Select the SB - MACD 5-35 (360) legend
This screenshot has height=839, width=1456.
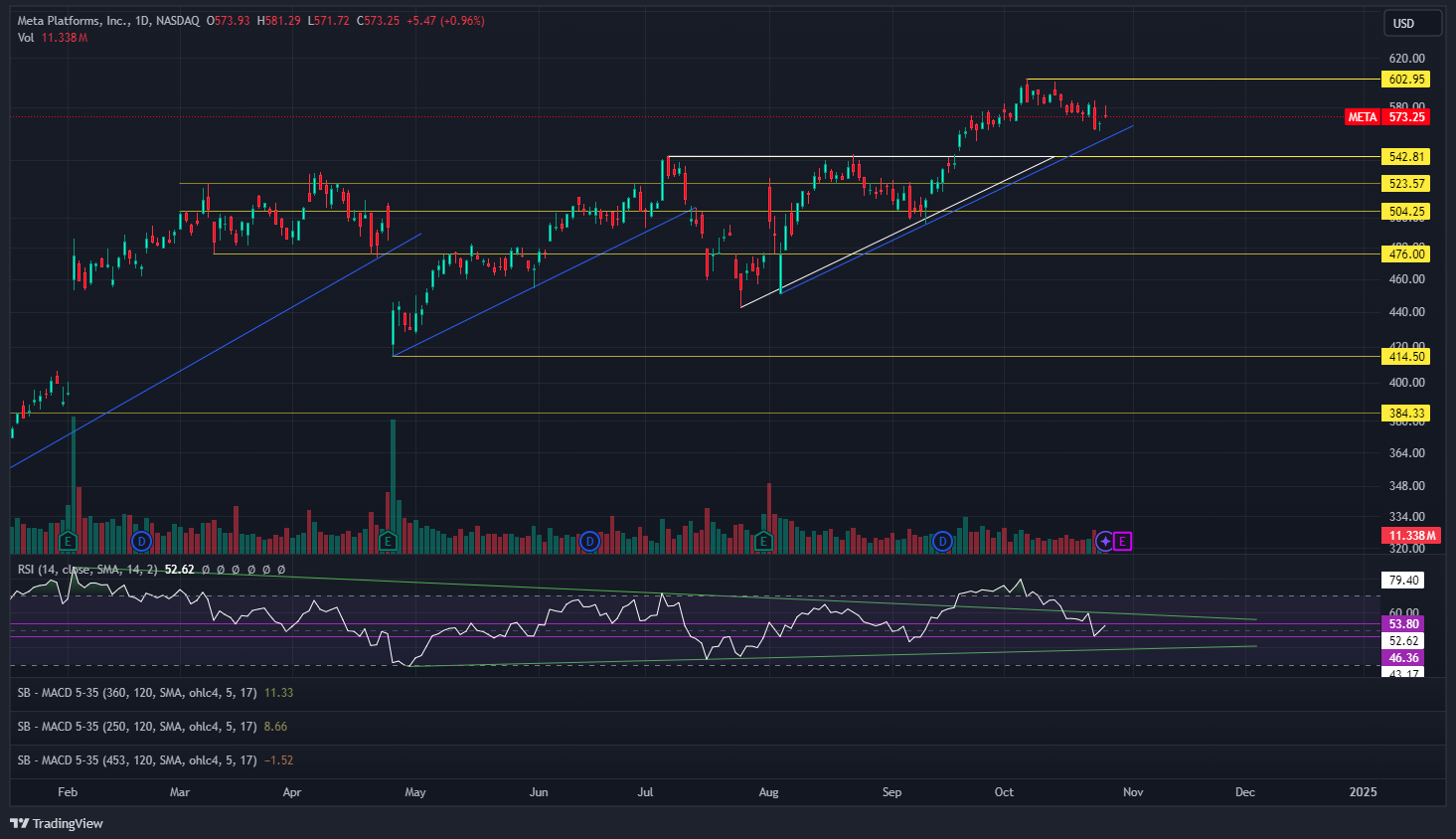click(x=137, y=693)
